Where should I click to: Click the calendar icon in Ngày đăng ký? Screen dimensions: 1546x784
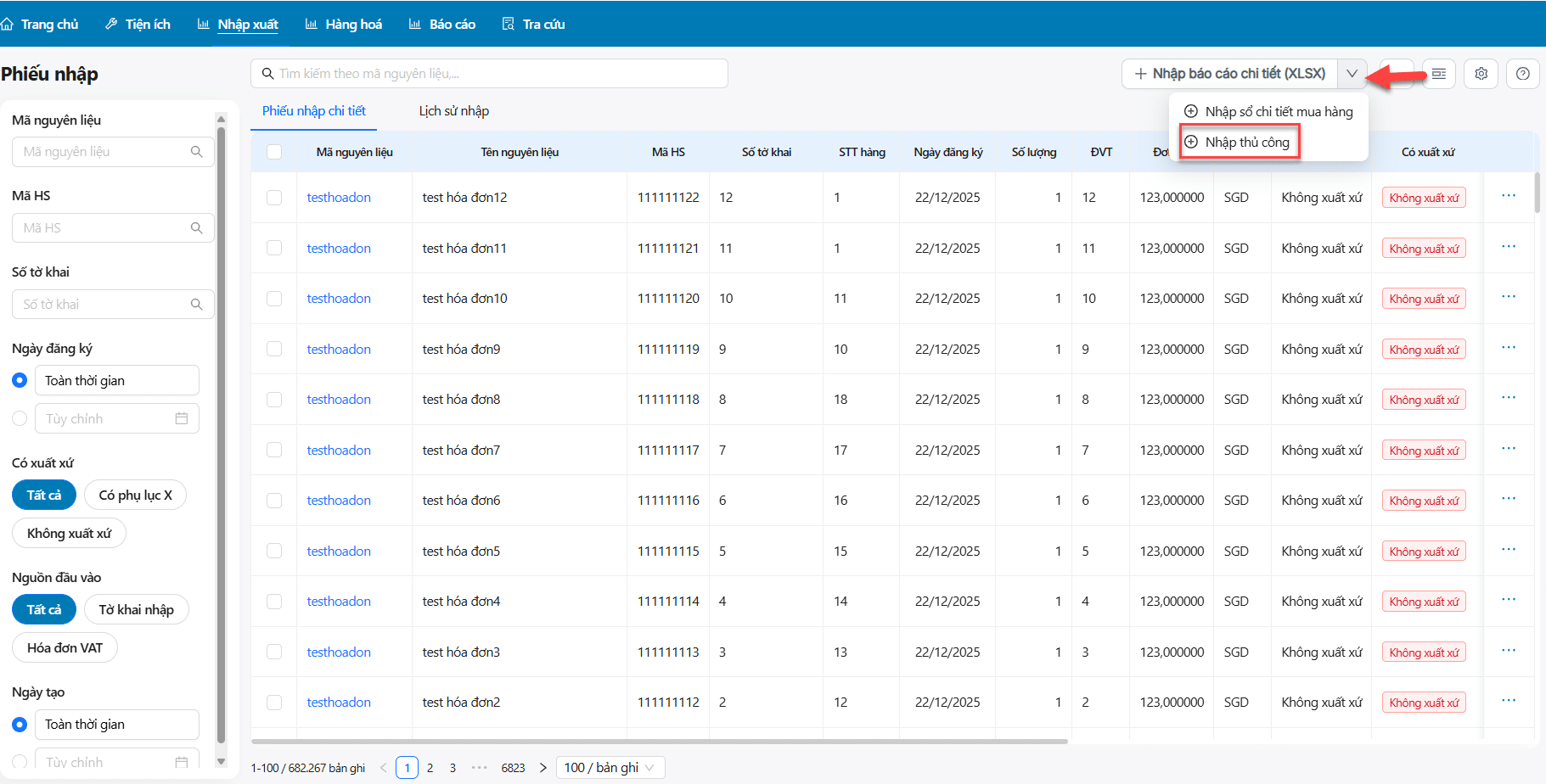[182, 418]
